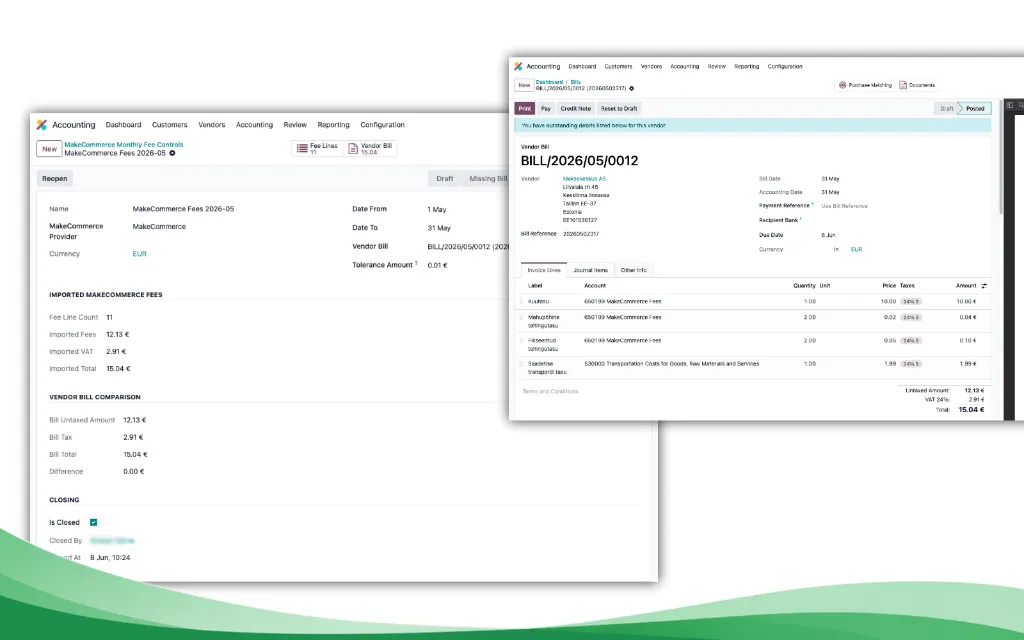Click the Credit Note button

pos(575,108)
